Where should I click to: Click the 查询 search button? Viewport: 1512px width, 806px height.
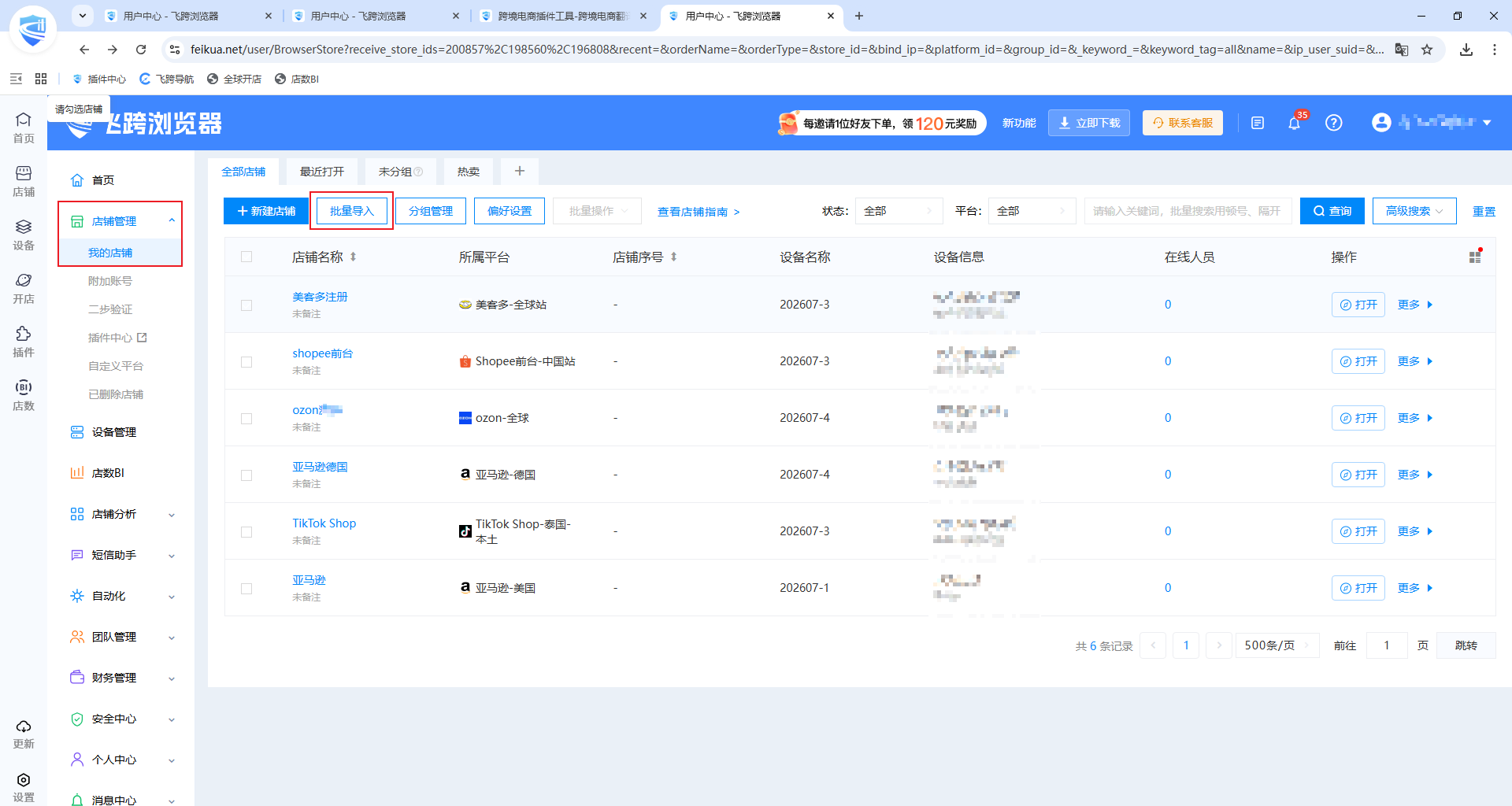[x=1332, y=211]
